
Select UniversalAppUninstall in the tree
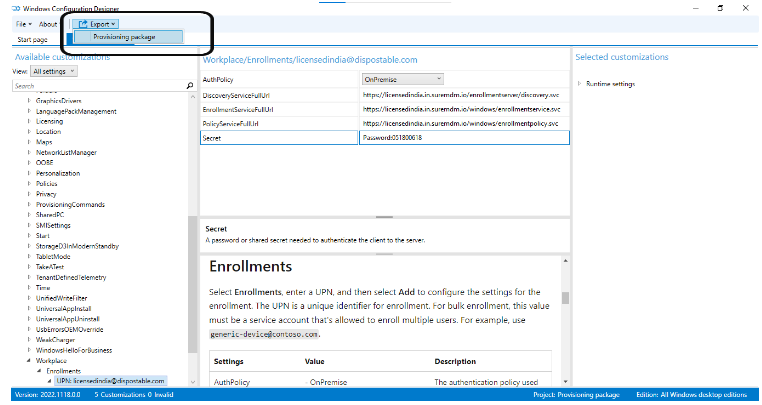(68, 319)
